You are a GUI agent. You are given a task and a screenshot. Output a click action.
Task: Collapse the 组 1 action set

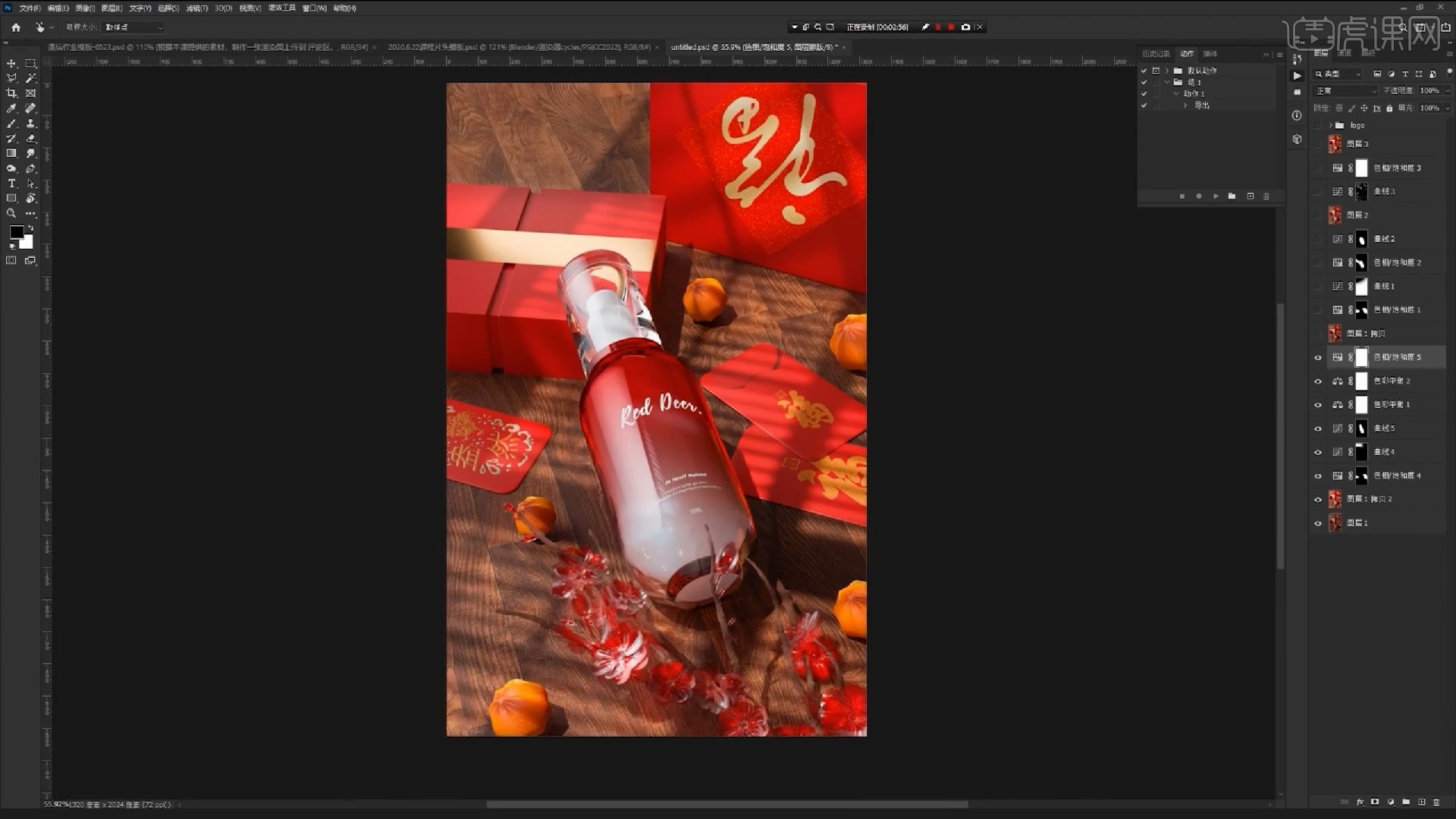click(1167, 82)
